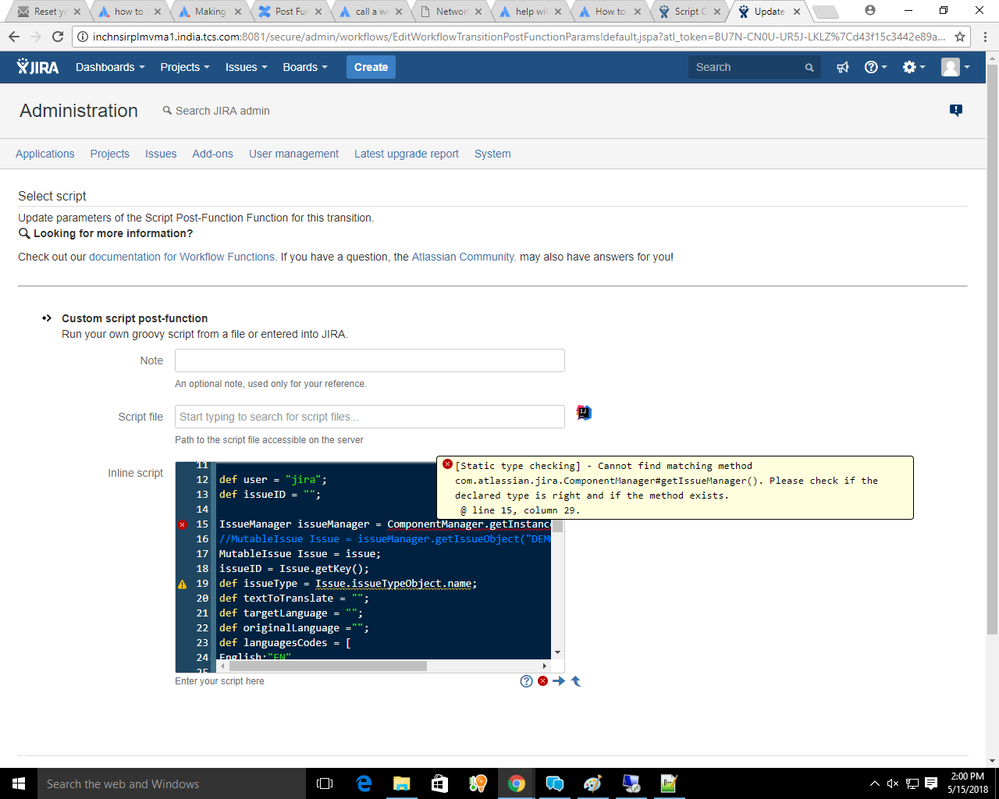This screenshot has width=999, height=799.
Task: Show hidden system tray icons
Action: point(875,784)
